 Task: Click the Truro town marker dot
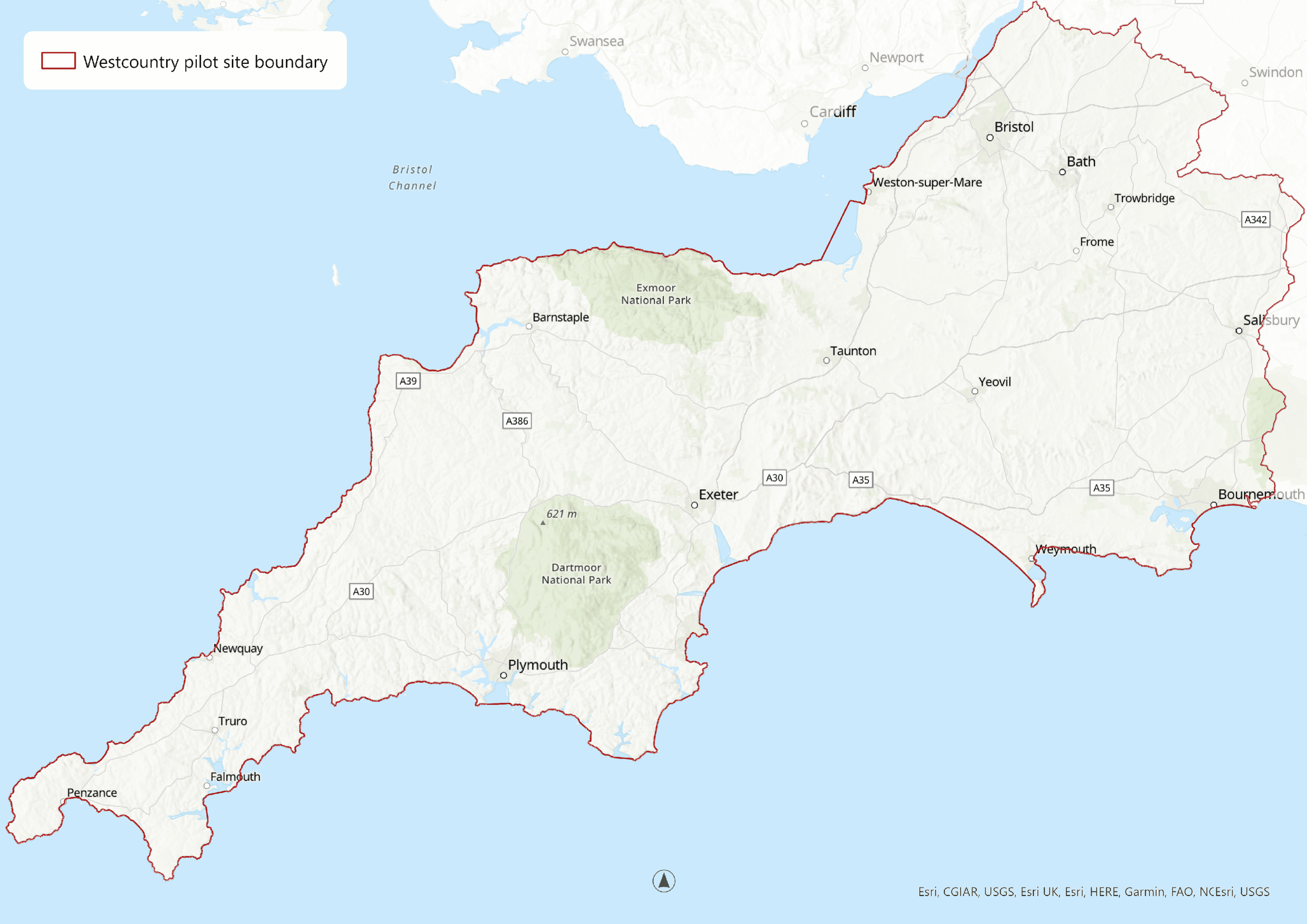tap(215, 730)
